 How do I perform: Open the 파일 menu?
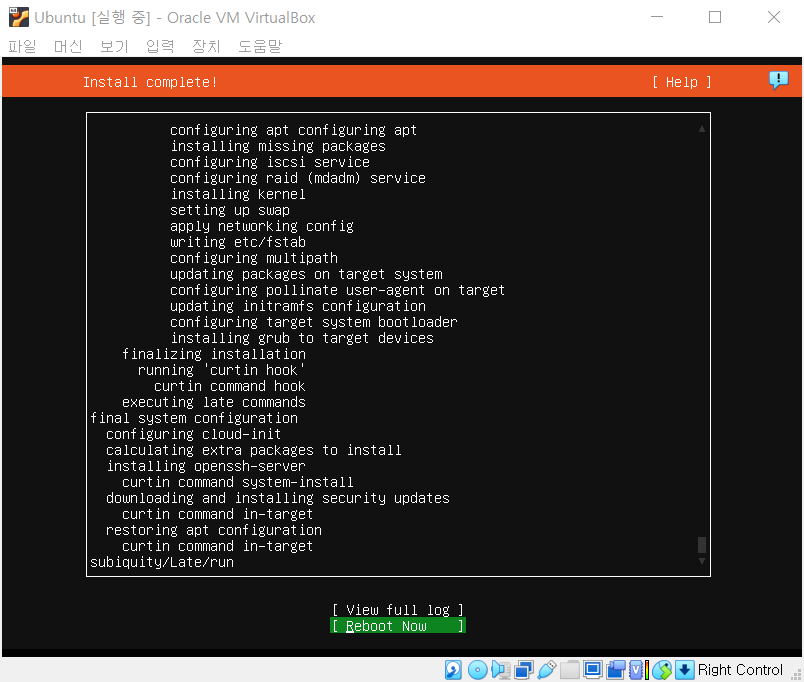pyautogui.click(x=22, y=46)
